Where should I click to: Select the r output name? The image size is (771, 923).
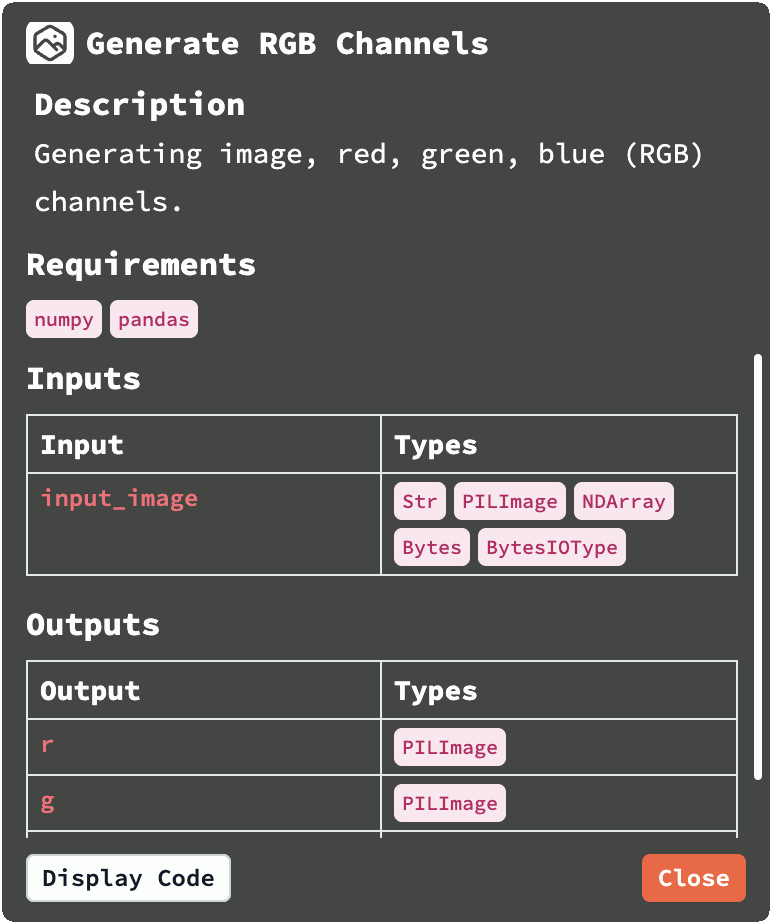pos(47,745)
